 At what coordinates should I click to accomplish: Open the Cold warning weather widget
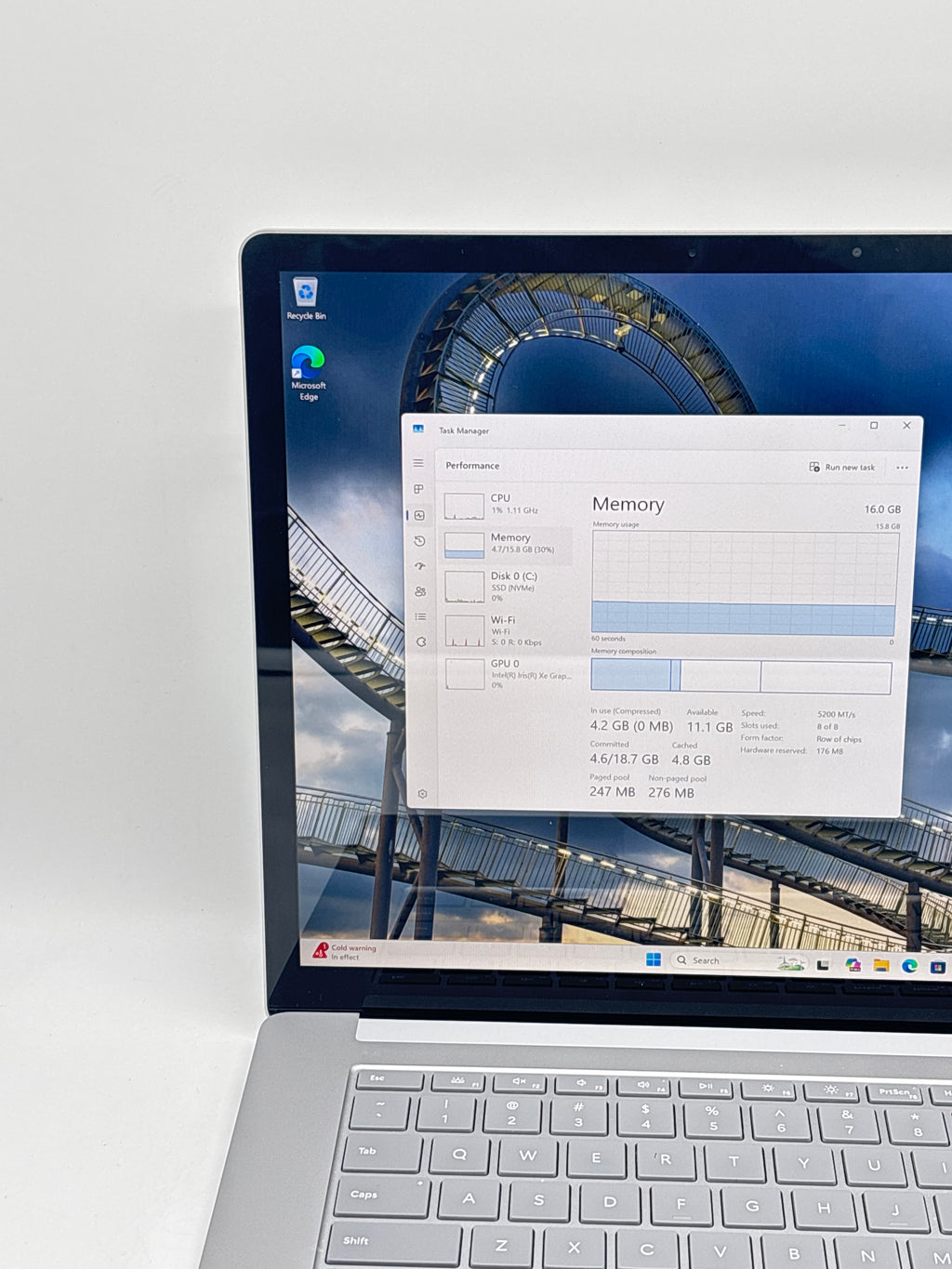pos(345,952)
